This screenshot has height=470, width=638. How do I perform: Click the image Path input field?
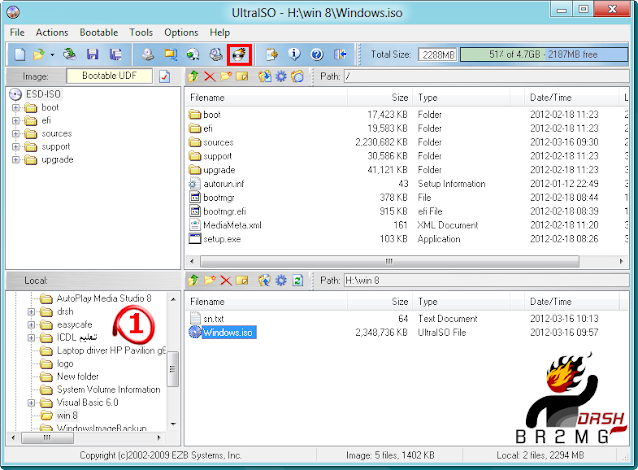pyautogui.click(x=486, y=76)
